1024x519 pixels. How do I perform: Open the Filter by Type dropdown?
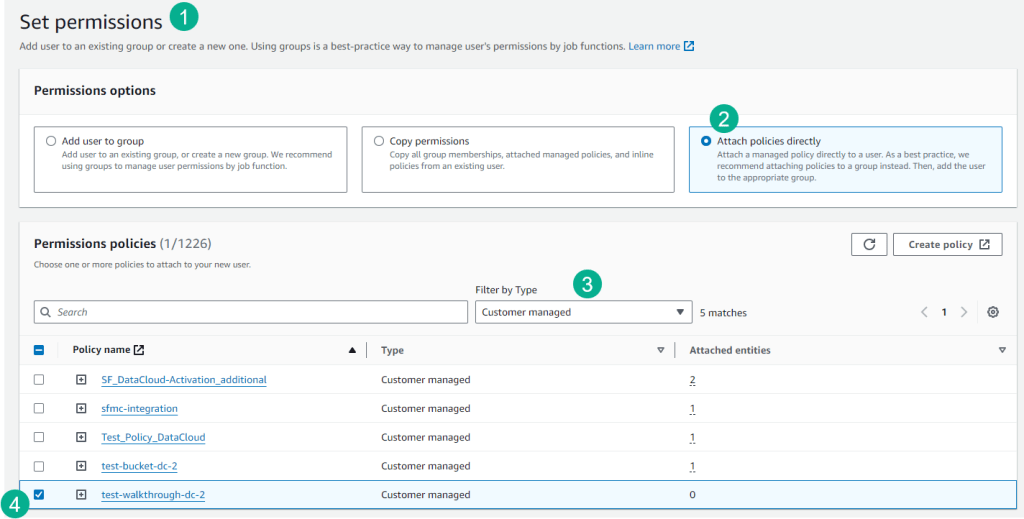coord(583,312)
